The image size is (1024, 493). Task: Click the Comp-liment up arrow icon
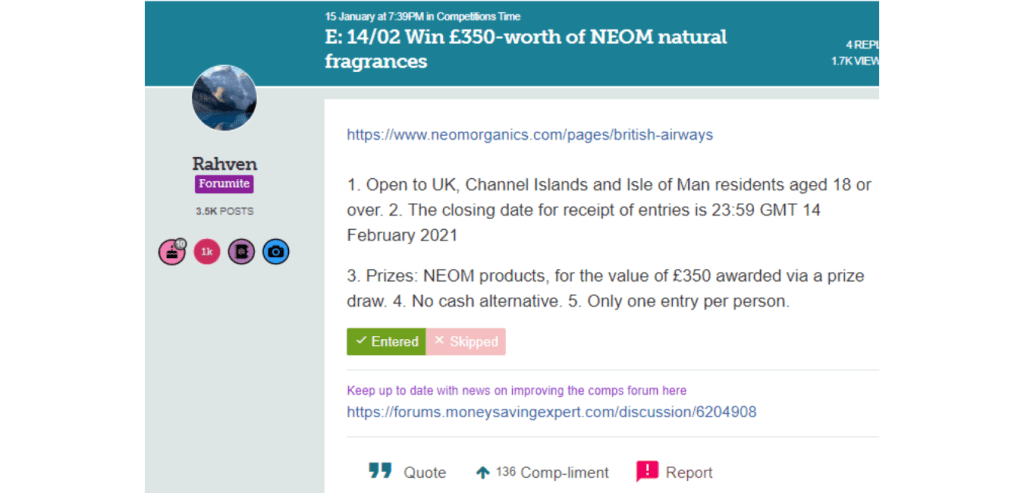483,472
